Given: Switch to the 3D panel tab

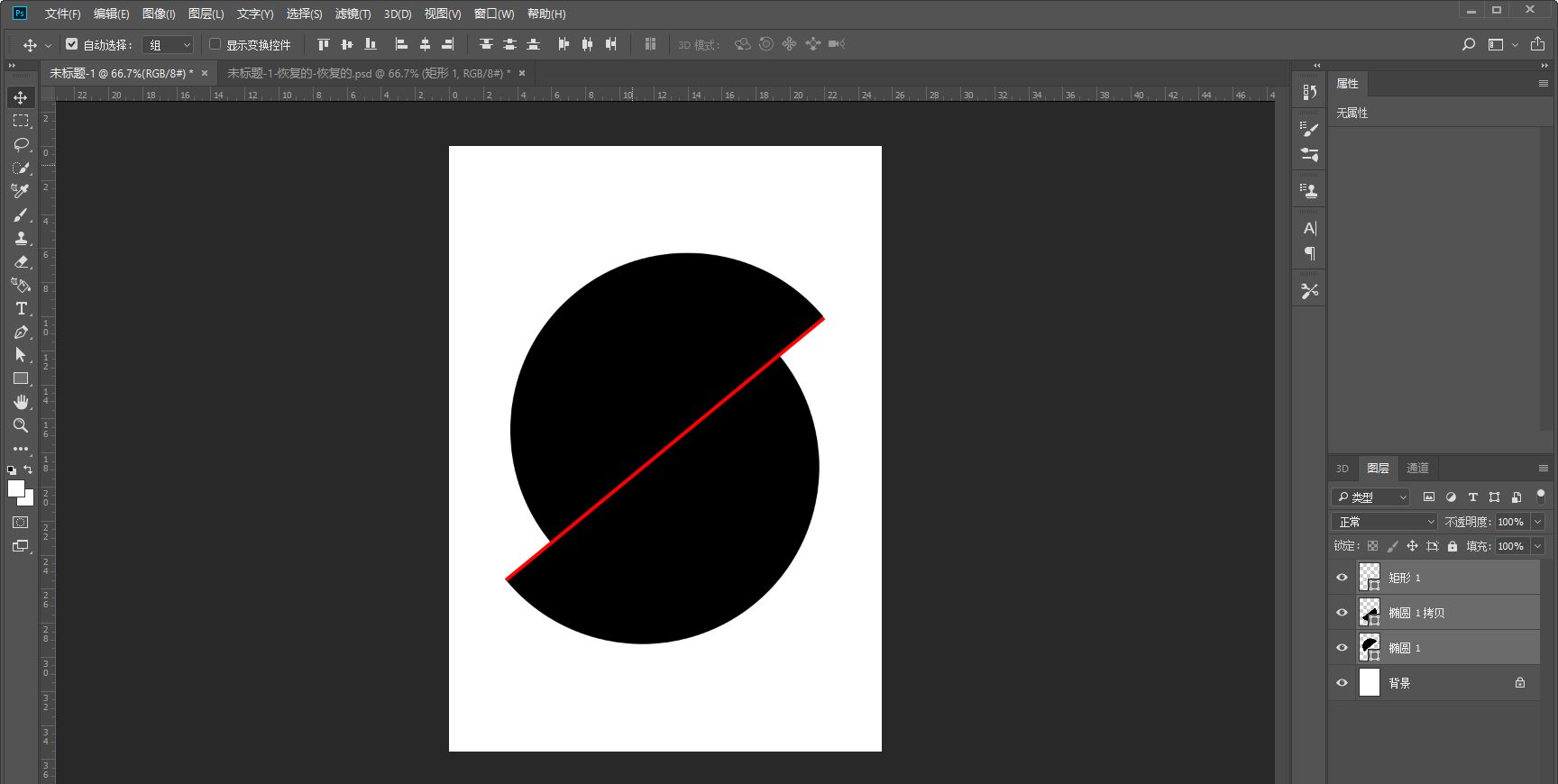Looking at the screenshot, I should tap(1343, 469).
